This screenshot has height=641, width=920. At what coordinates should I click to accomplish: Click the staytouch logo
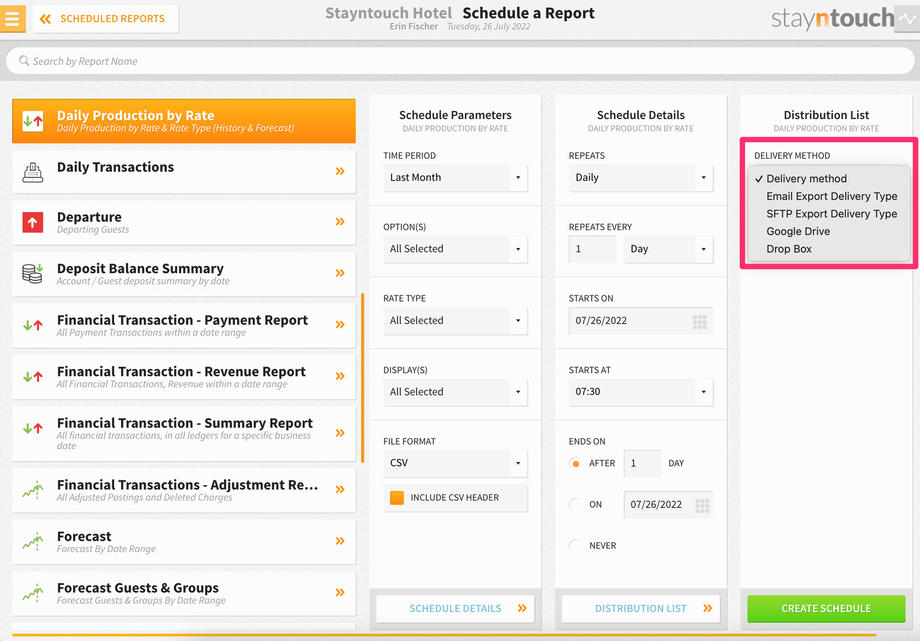click(832, 19)
